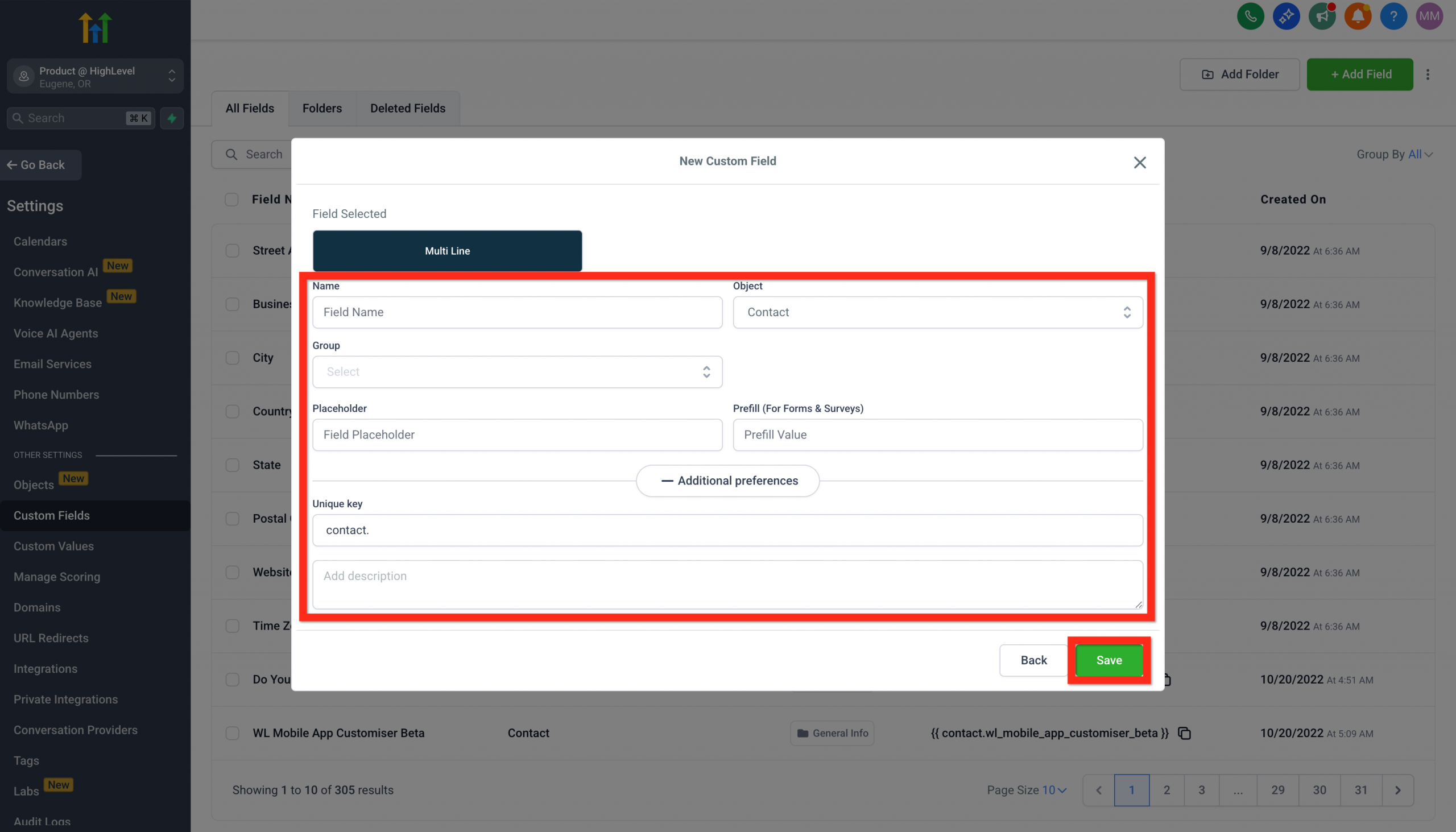Click the Save button
The height and width of the screenshot is (832, 1456).
pyautogui.click(x=1108, y=660)
